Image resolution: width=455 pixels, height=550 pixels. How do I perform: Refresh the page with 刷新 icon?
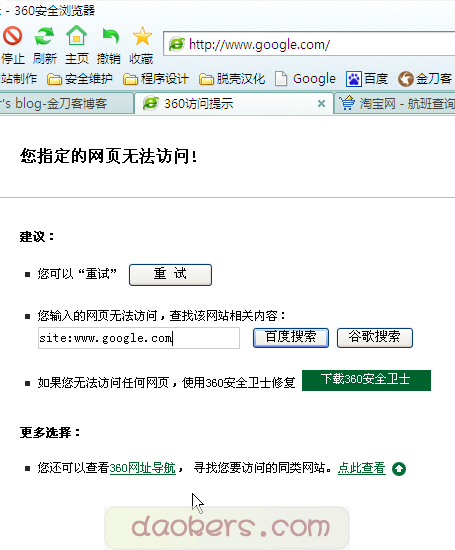[x=44, y=36]
